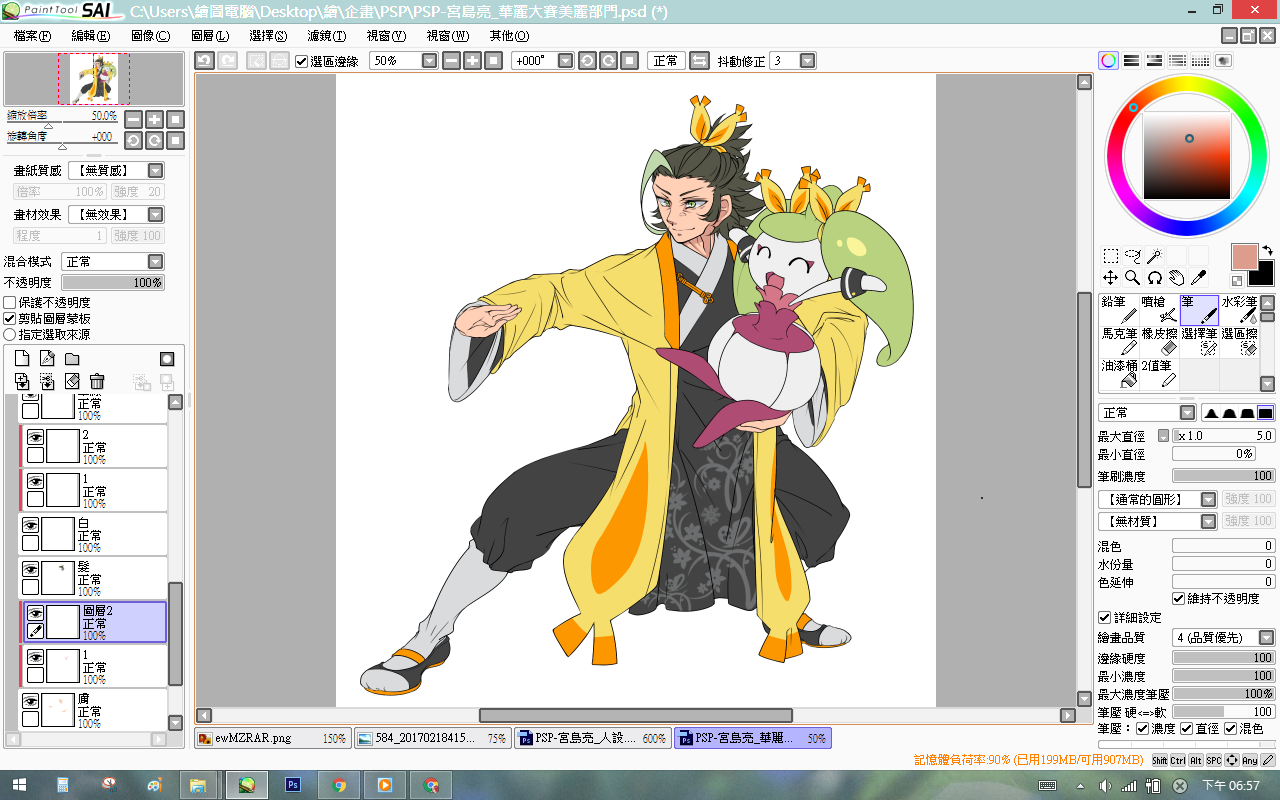The height and width of the screenshot is (800, 1280).
Task: Select the 鉛筆 pencil brush
Action: (x=1119, y=310)
